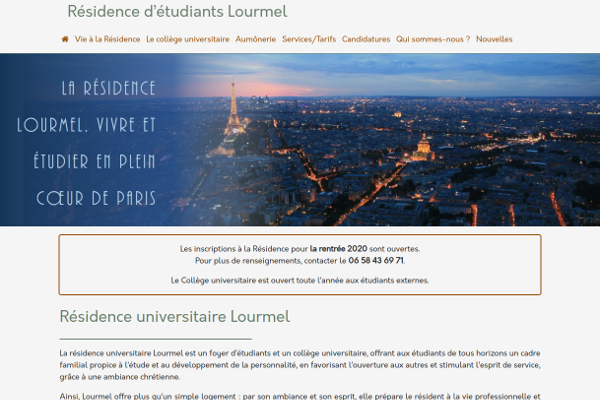Go to the Nouvelles section
This screenshot has width=600, height=400.
(494, 39)
